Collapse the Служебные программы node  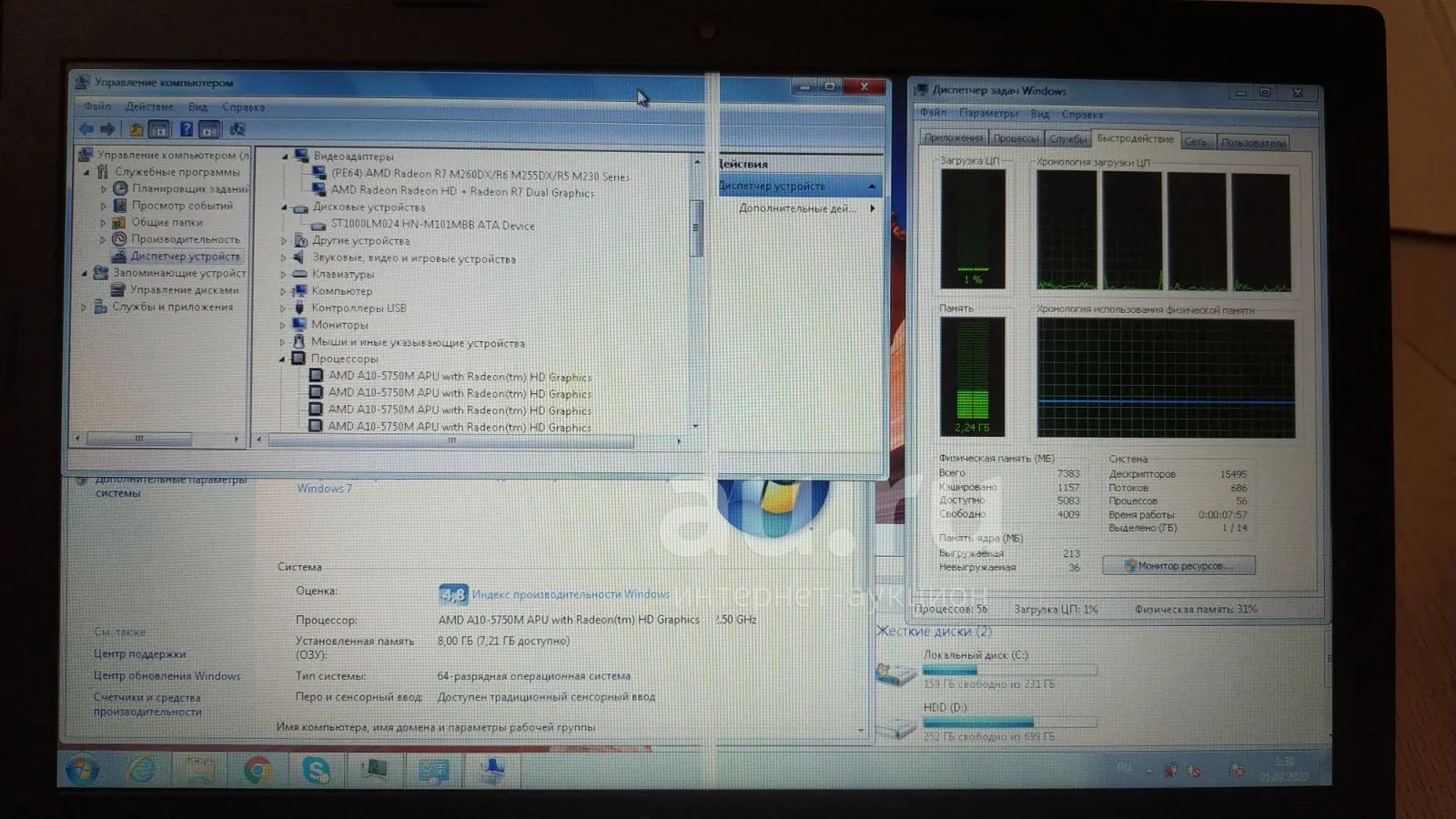click(87, 172)
